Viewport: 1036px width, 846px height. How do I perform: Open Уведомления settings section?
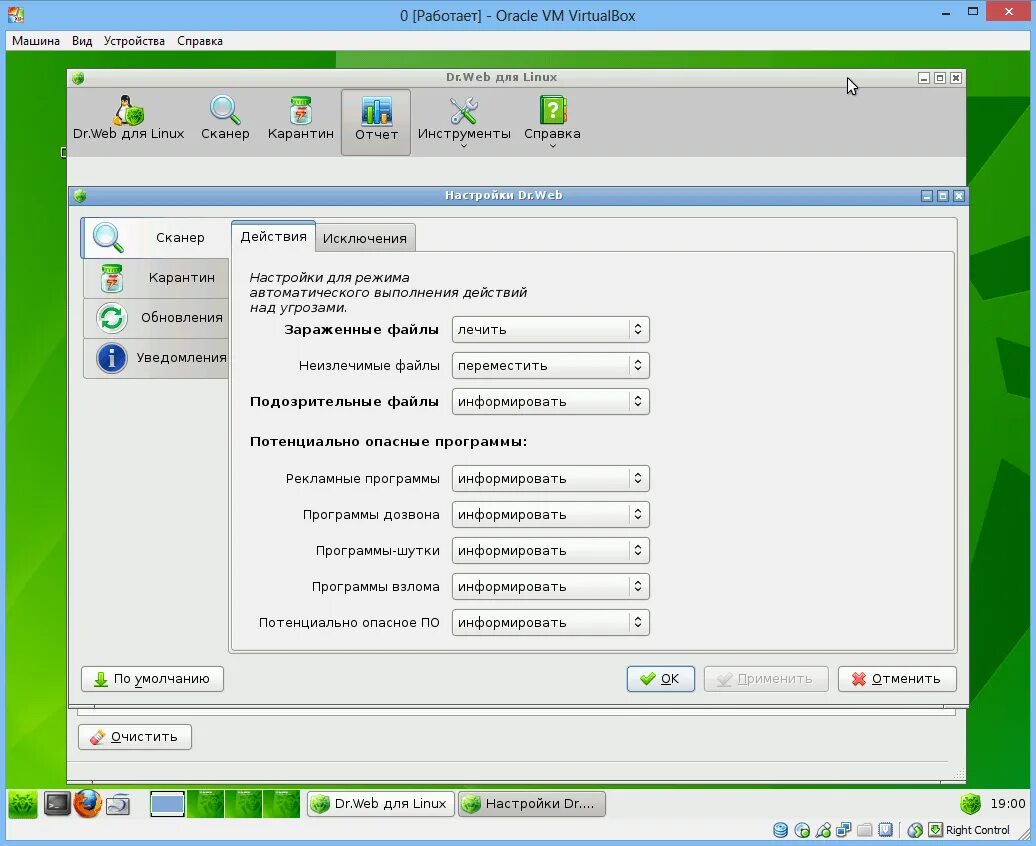[156, 358]
